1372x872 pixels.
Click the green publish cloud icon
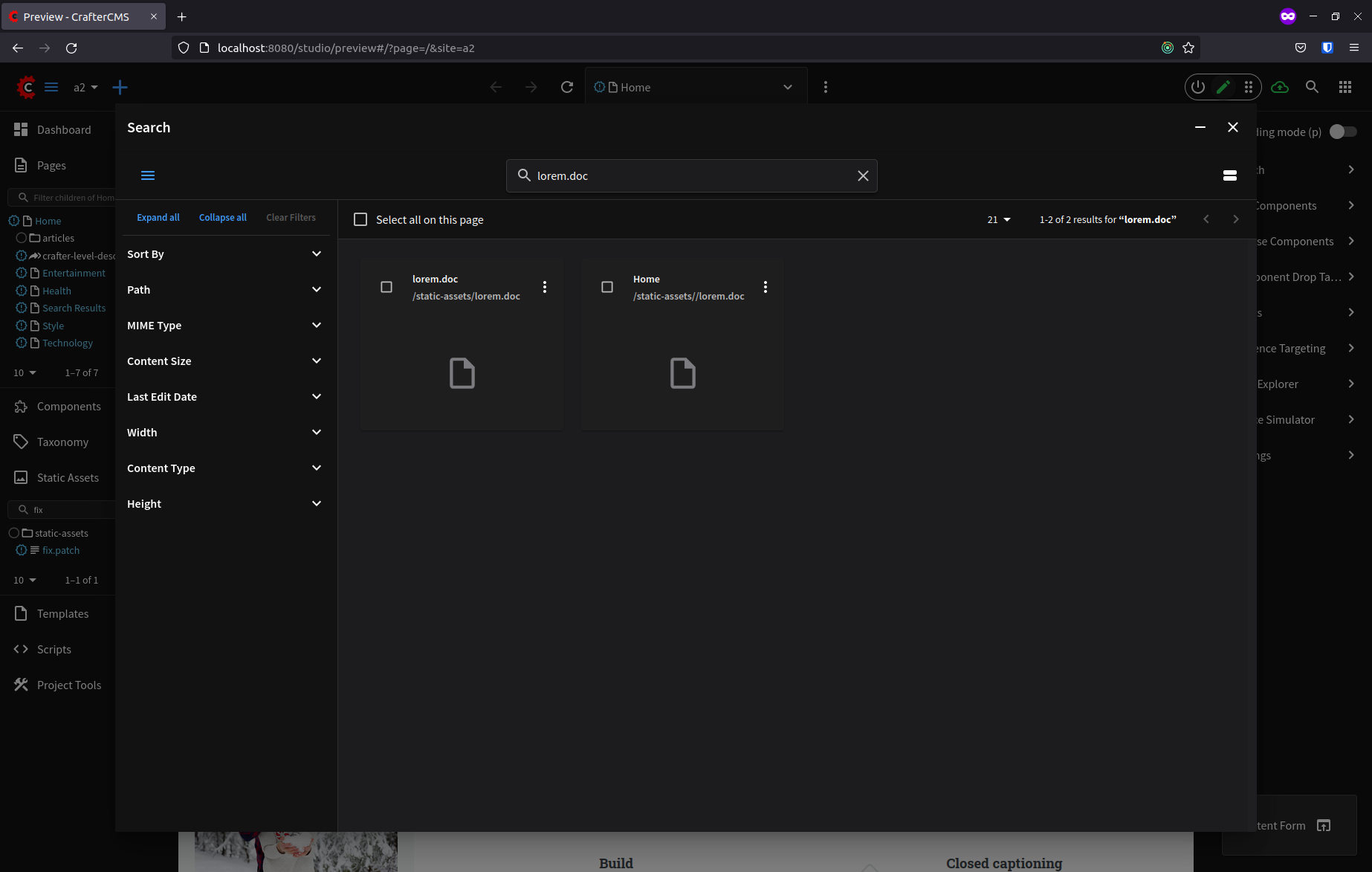click(x=1280, y=87)
